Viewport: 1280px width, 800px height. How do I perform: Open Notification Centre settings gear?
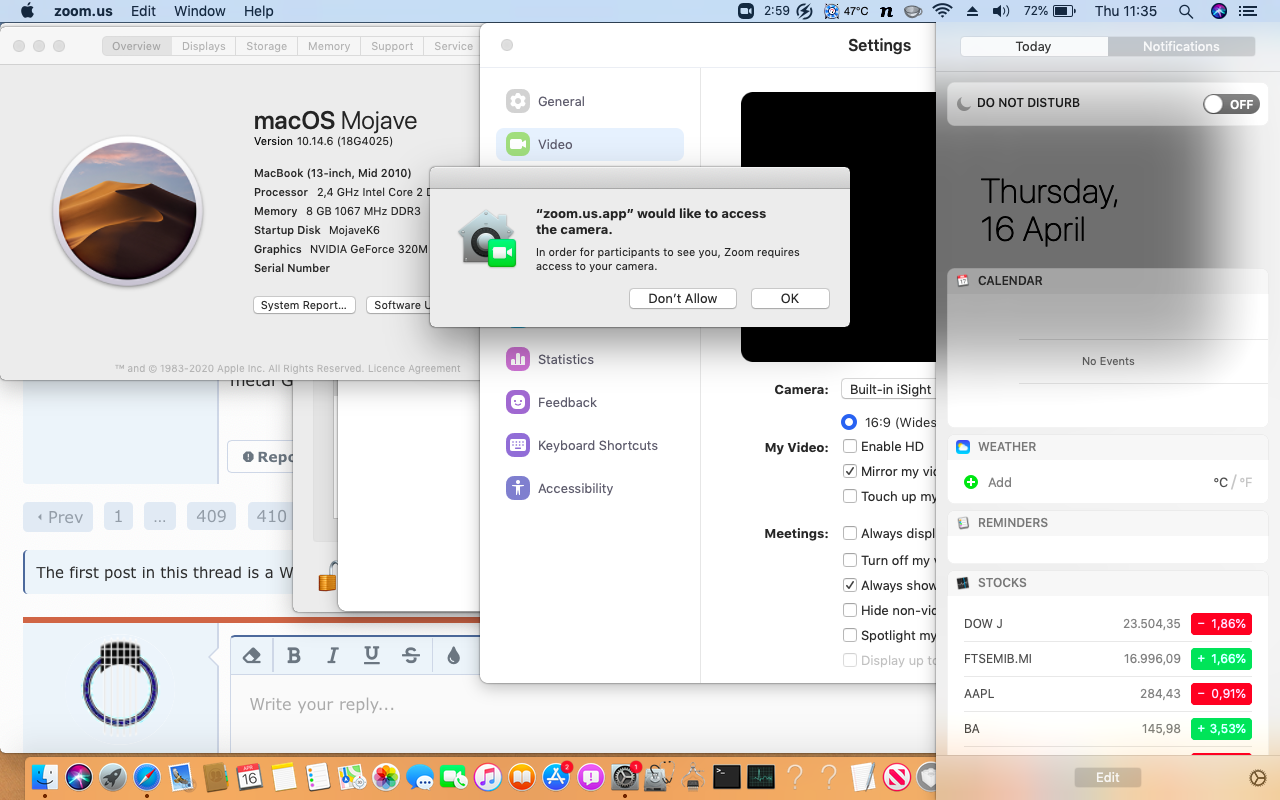1258,778
